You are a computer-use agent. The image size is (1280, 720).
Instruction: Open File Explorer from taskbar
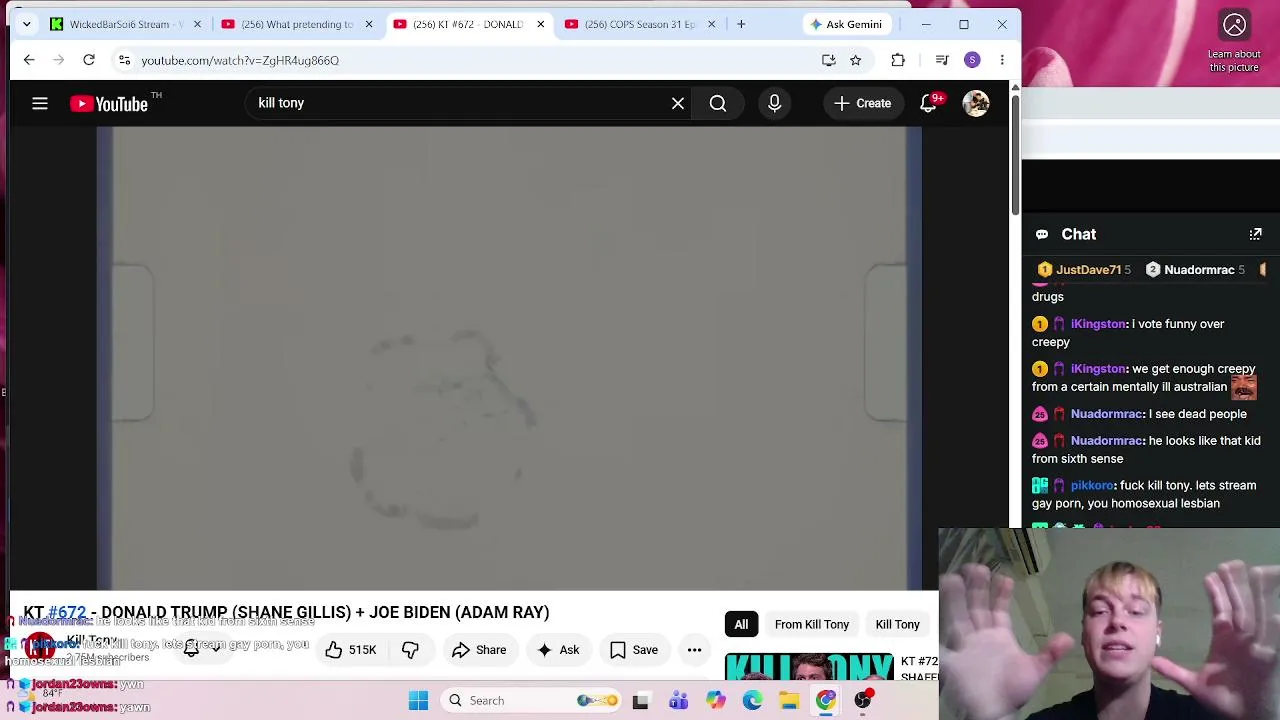point(789,700)
